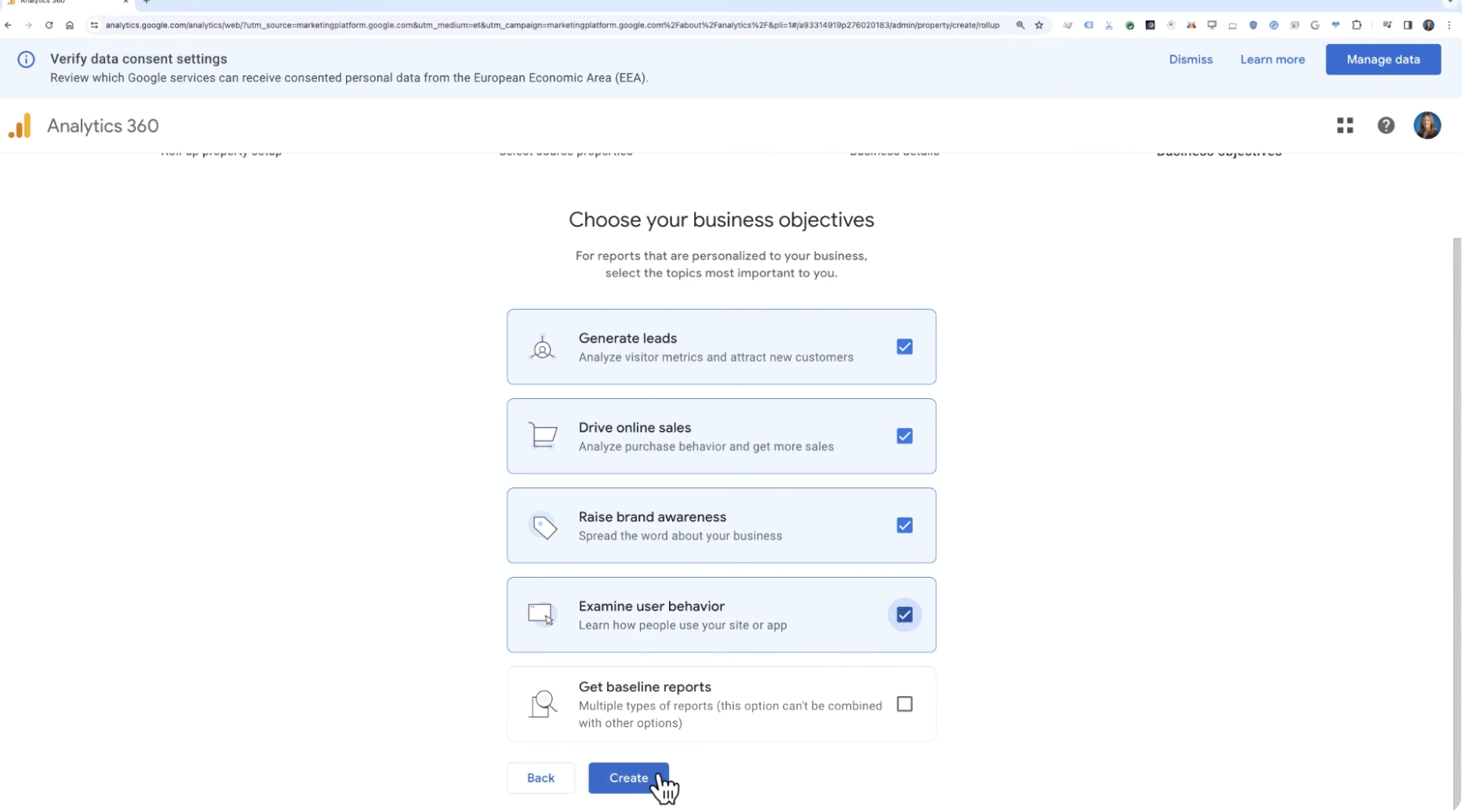
Task: Click the browser address bar URL
Action: pos(554,25)
